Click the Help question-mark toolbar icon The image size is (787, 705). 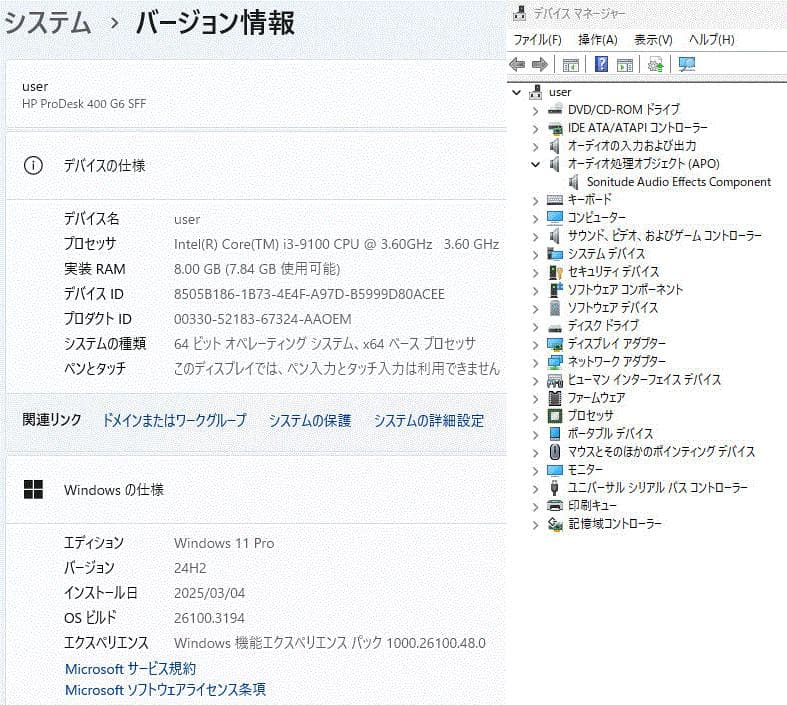[x=601, y=64]
